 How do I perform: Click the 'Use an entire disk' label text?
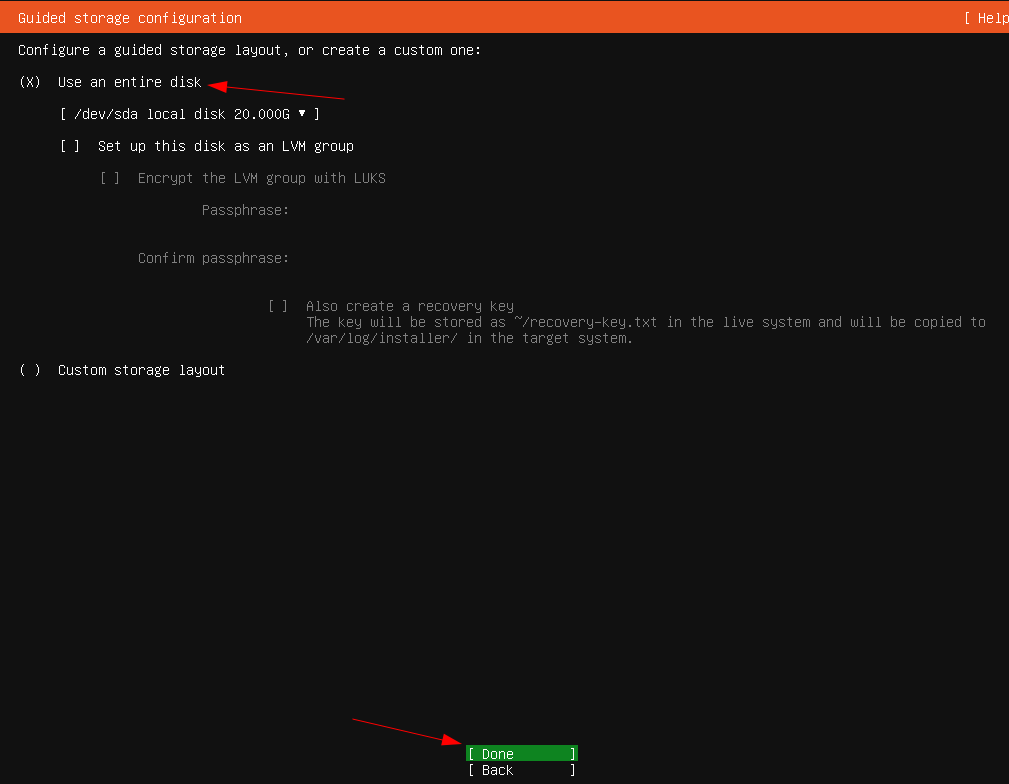pos(129,82)
